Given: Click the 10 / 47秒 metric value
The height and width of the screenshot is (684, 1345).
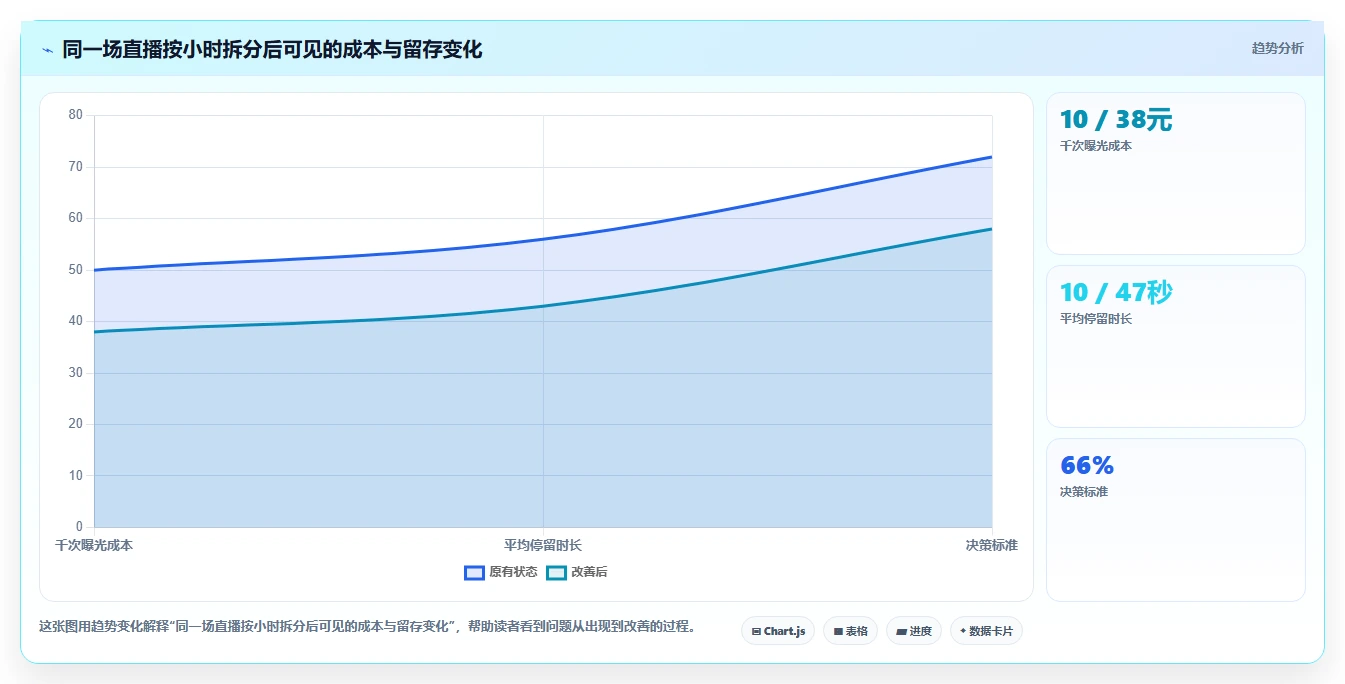Looking at the screenshot, I should (1116, 293).
